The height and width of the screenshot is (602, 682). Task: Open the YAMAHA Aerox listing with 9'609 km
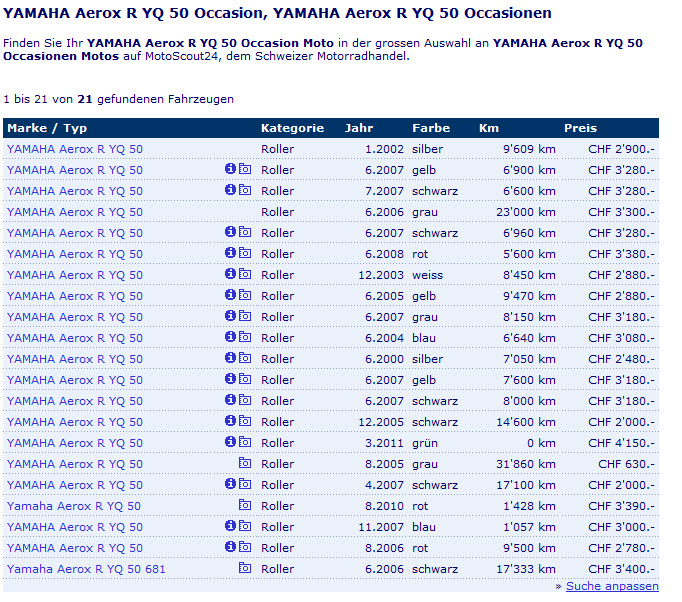tap(75, 149)
